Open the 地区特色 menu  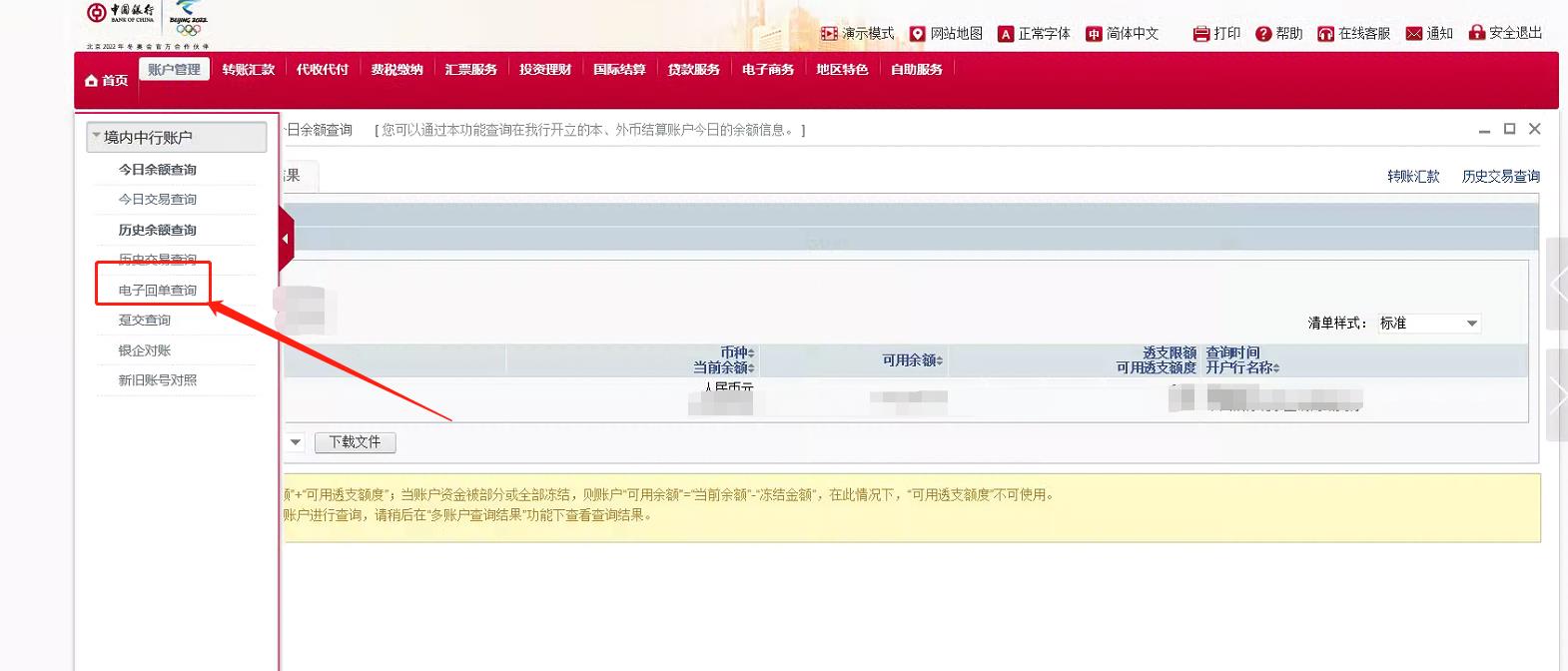click(x=842, y=70)
